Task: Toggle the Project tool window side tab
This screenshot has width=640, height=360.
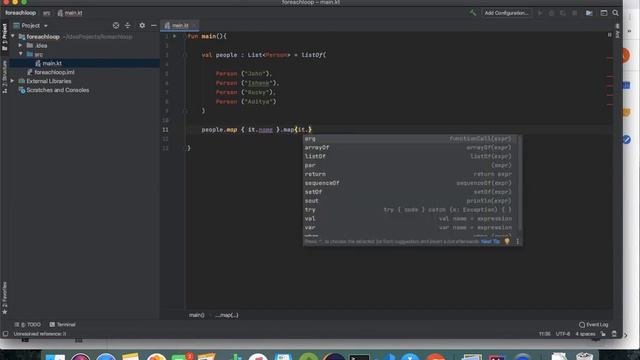Action: pos(4,38)
